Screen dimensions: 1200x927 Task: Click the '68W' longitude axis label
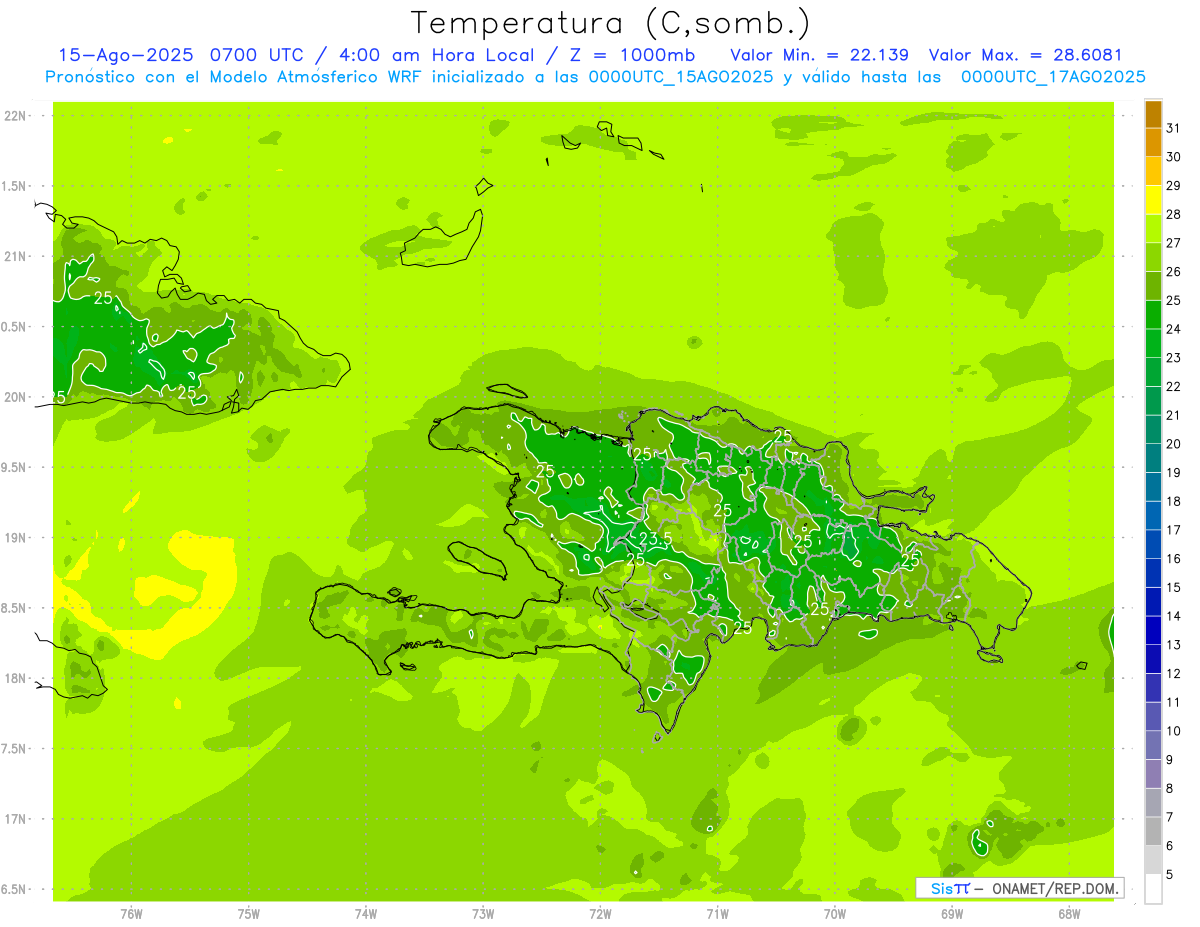click(x=1069, y=913)
